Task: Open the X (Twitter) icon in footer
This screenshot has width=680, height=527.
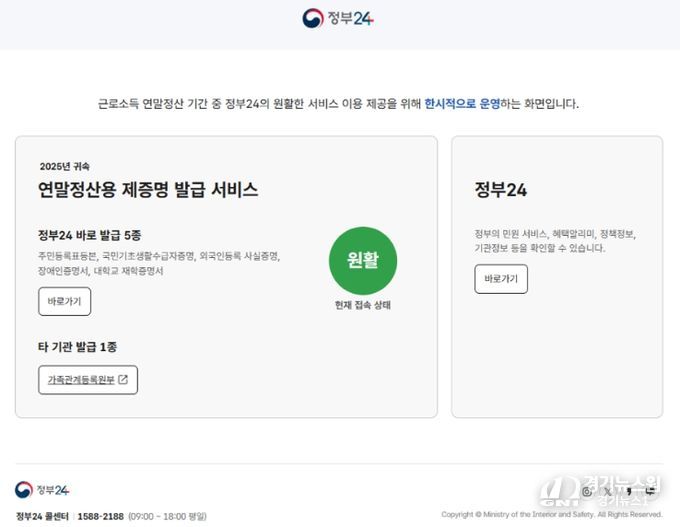Action: point(608,491)
